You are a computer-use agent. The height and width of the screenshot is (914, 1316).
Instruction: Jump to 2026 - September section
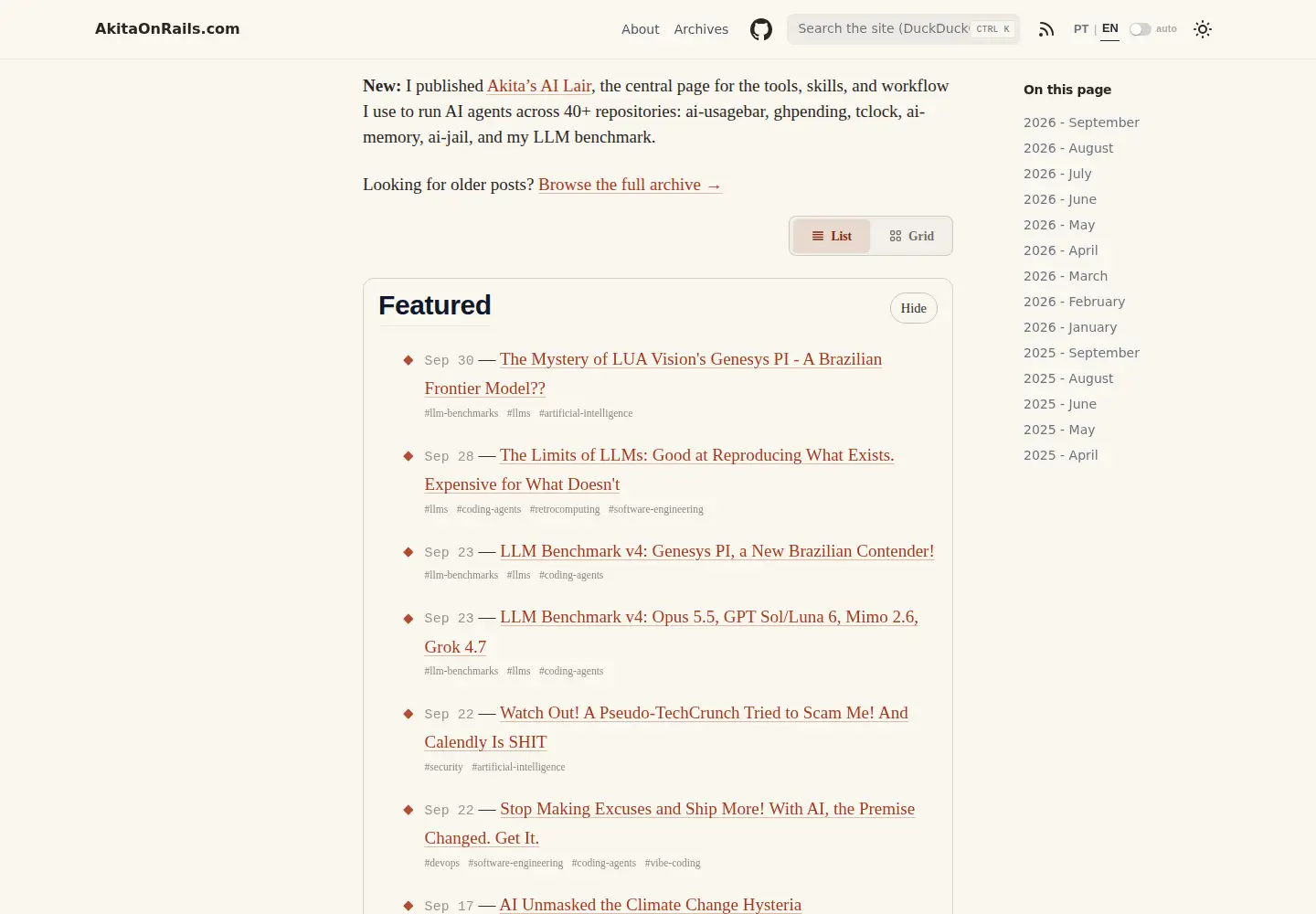(x=1081, y=122)
